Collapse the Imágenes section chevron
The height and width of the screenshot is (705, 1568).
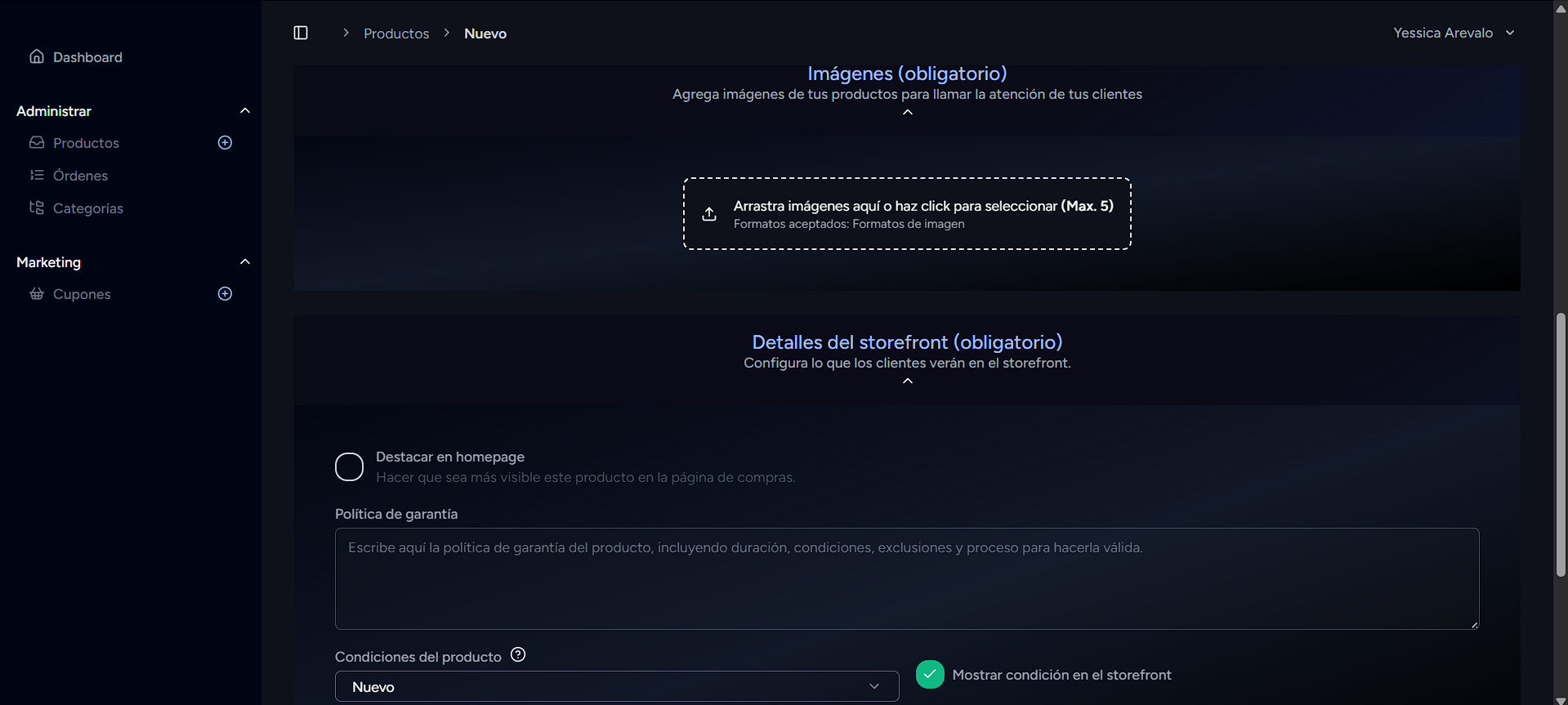pos(907,113)
